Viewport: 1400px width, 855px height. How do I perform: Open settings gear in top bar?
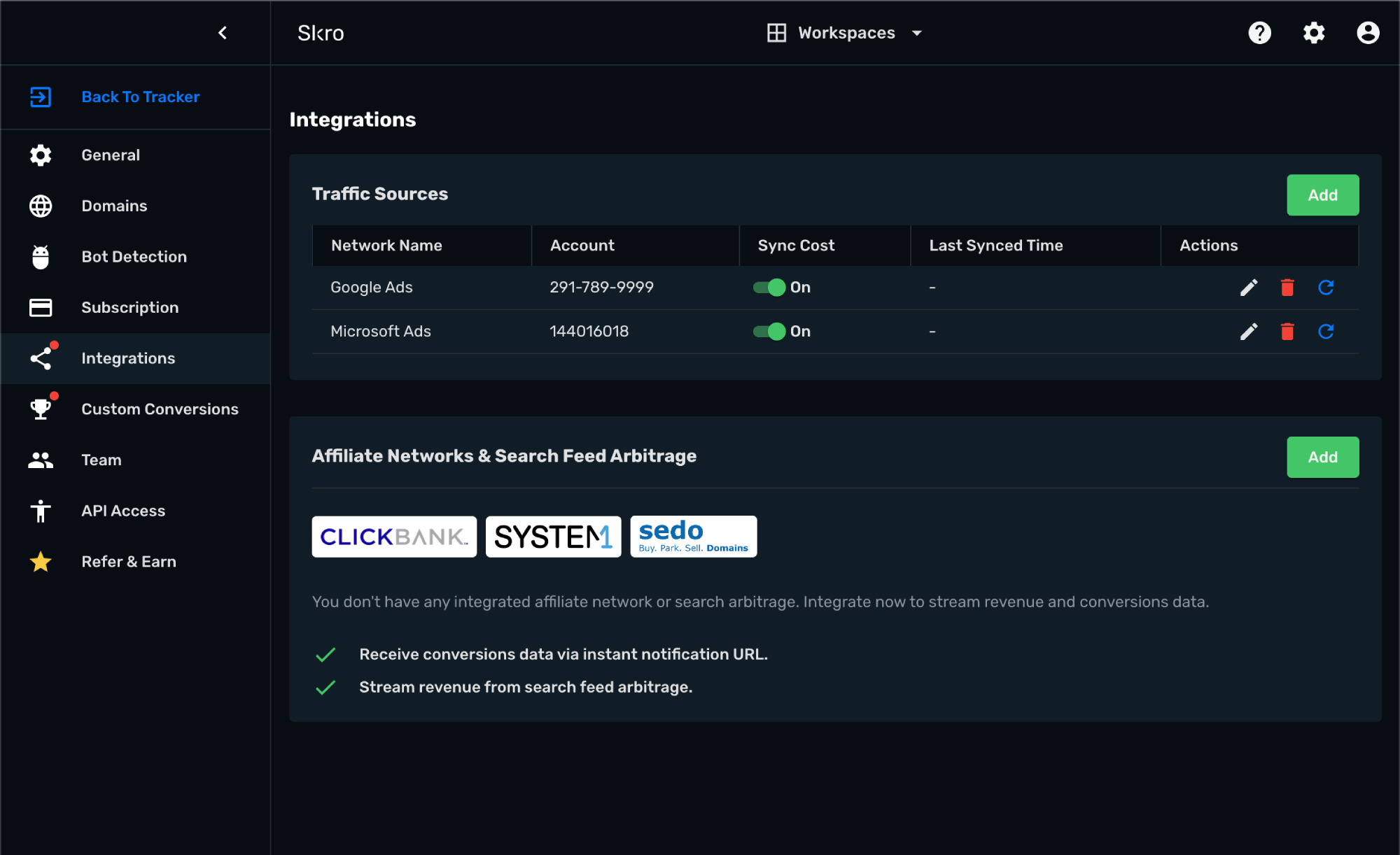pyautogui.click(x=1314, y=33)
